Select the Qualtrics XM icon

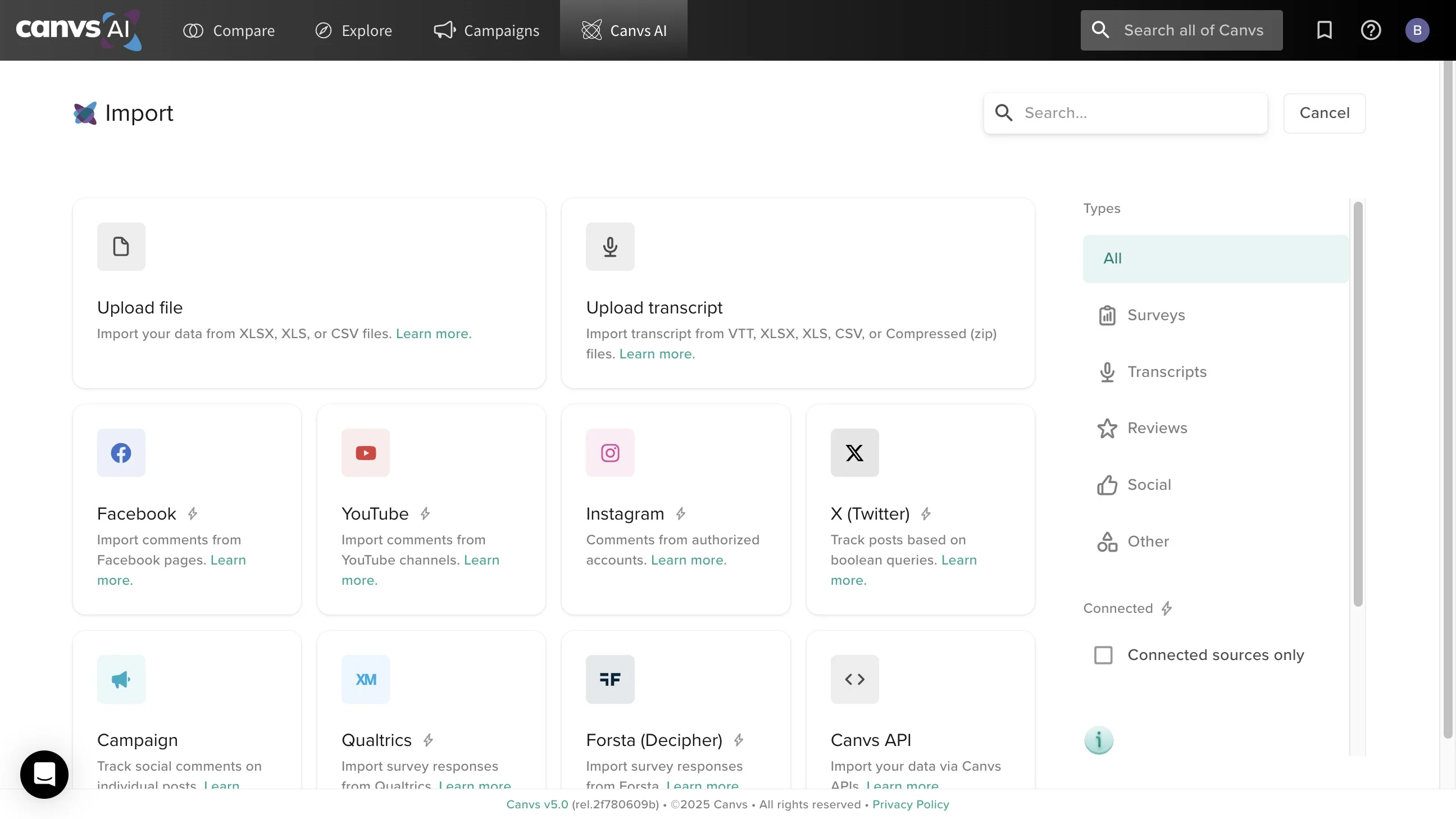[x=365, y=679]
